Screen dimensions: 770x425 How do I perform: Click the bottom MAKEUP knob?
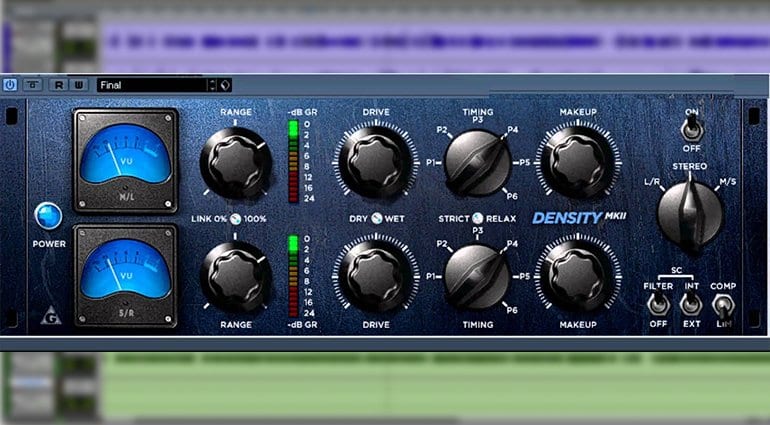(578, 276)
